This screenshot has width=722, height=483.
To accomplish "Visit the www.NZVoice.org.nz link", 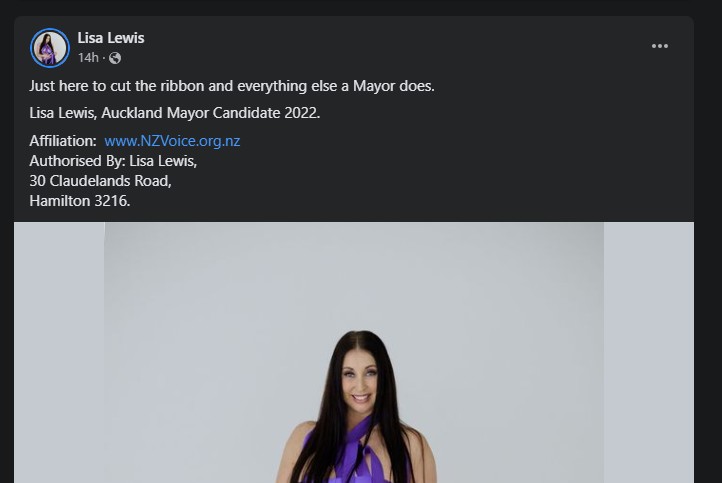I will (172, 141).
